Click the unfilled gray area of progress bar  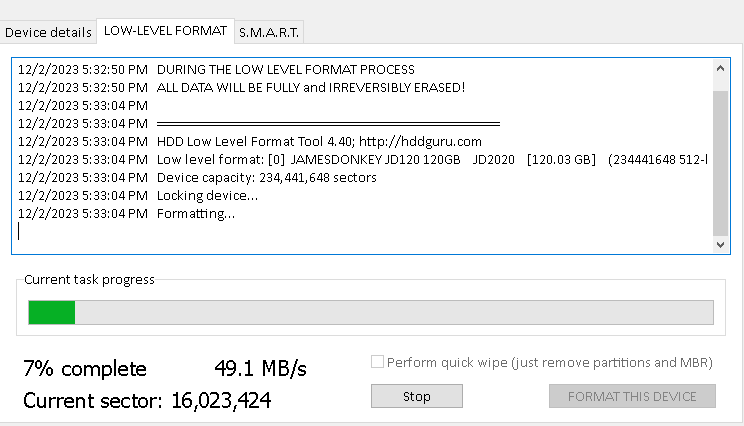pyautogui.click(x=390, y=312)
